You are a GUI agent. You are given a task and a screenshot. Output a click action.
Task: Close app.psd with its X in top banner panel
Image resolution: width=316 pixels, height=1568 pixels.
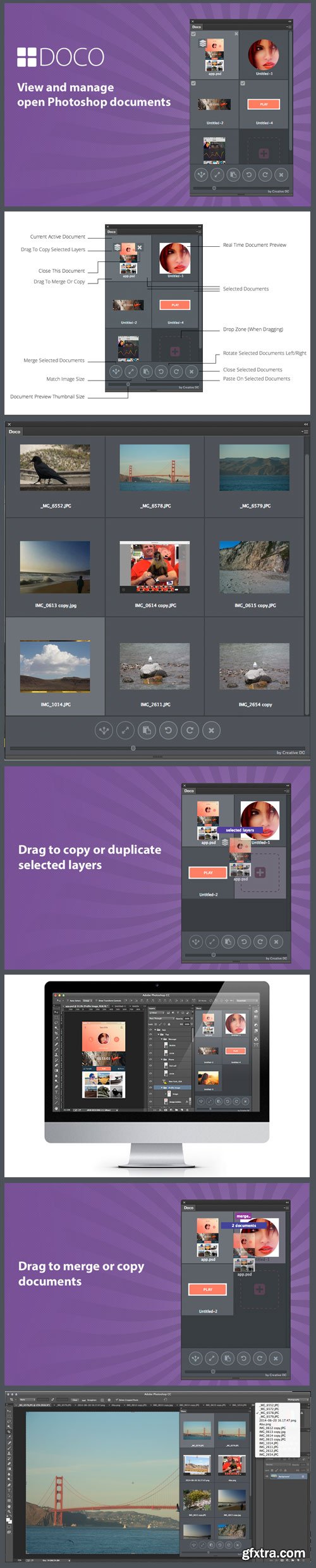pyautogui.click(x=236, y=34)
